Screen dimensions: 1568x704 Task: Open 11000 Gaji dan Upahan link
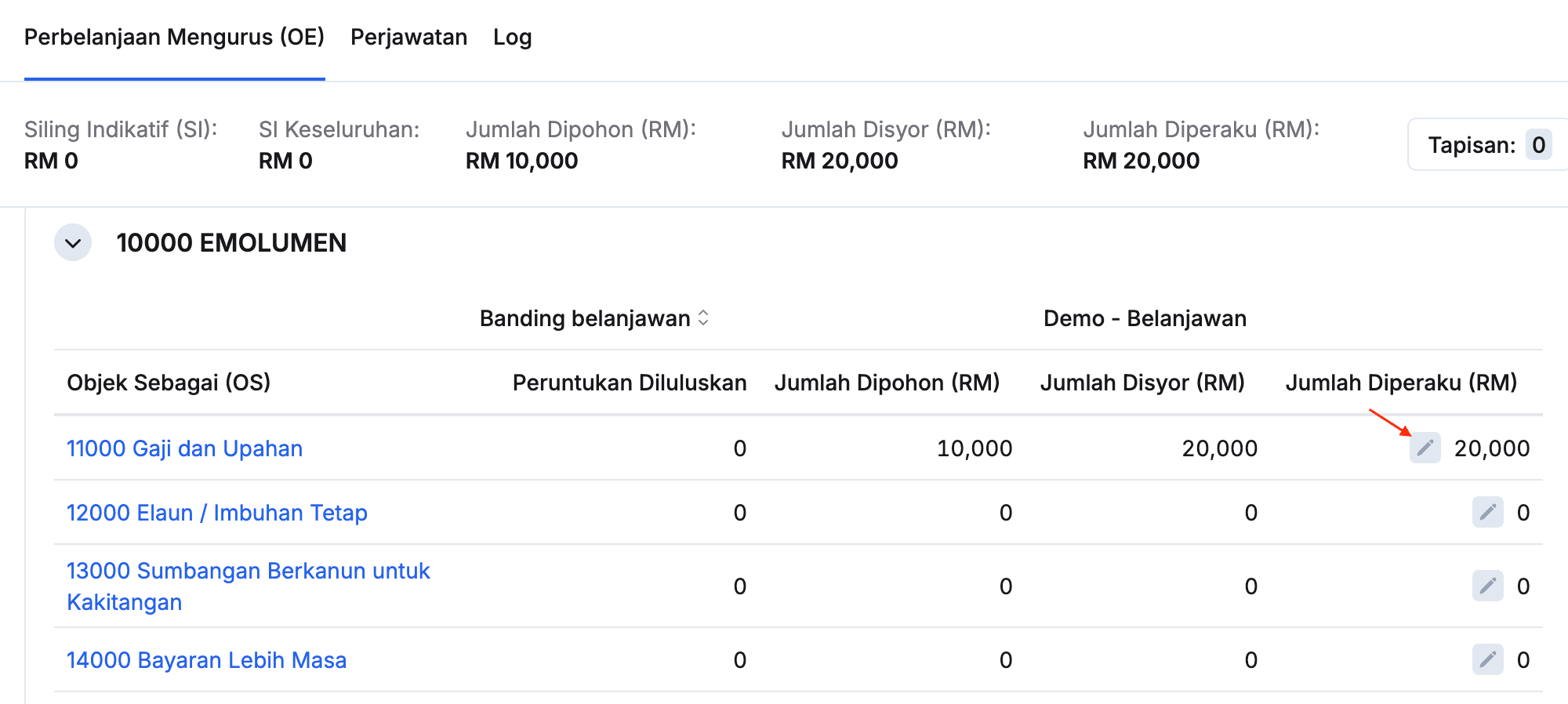pos(184,448)
